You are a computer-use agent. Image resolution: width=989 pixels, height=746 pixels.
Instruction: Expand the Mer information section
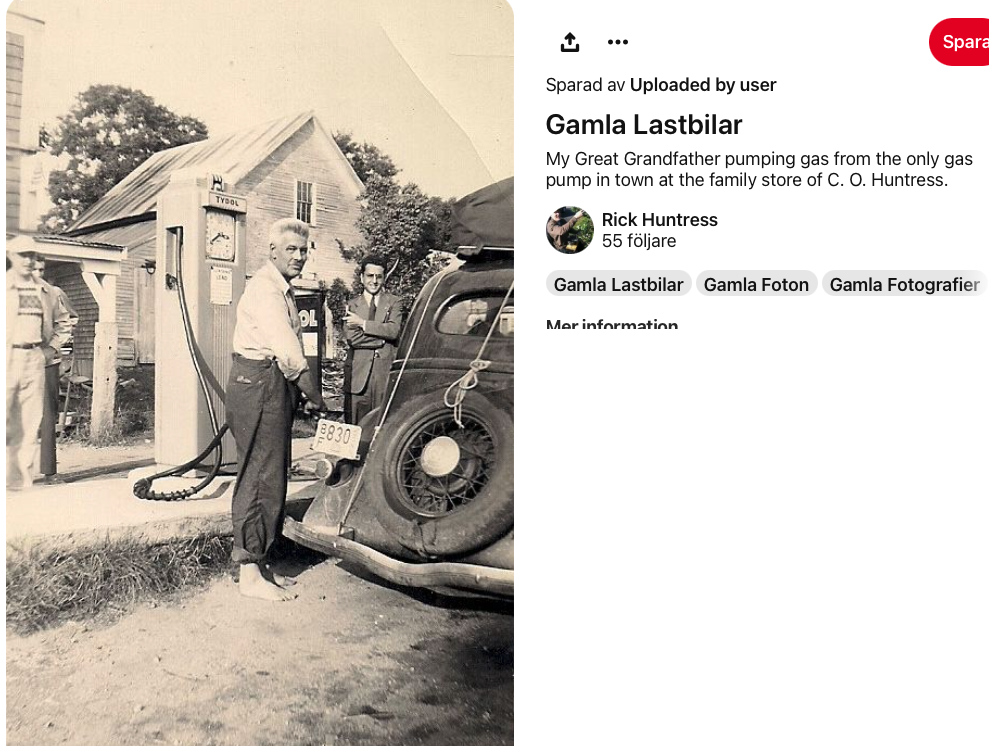coord(611,324)
